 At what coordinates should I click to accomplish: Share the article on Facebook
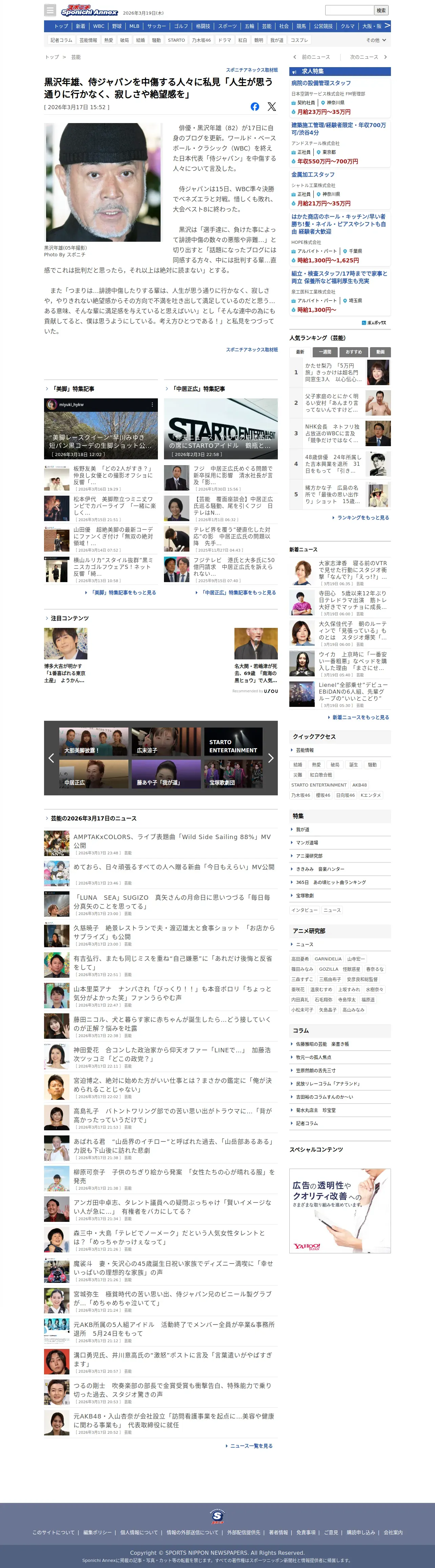[255, 106]
